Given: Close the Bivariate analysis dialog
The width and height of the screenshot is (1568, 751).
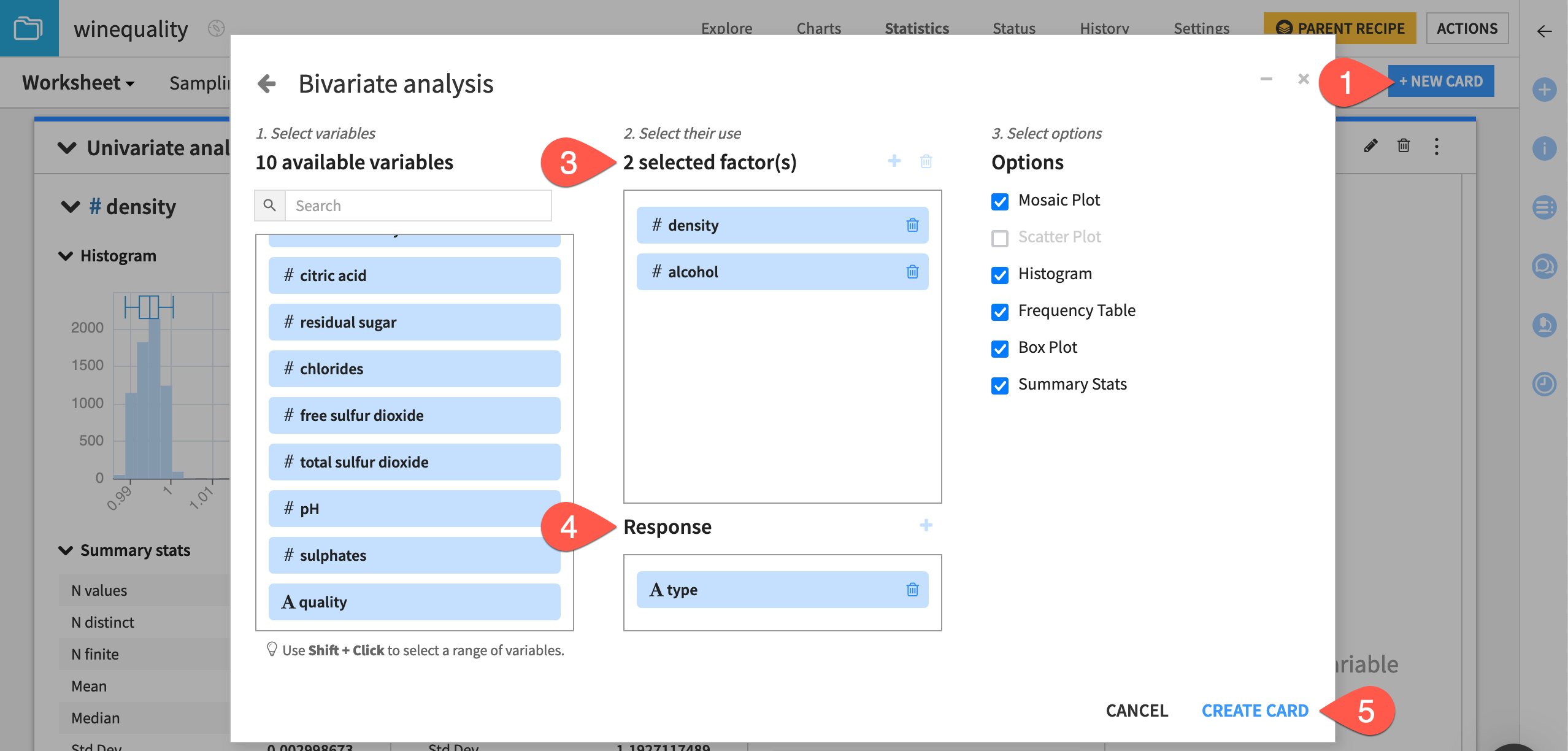Looking at the screenshot, I should coord(1304,79).
